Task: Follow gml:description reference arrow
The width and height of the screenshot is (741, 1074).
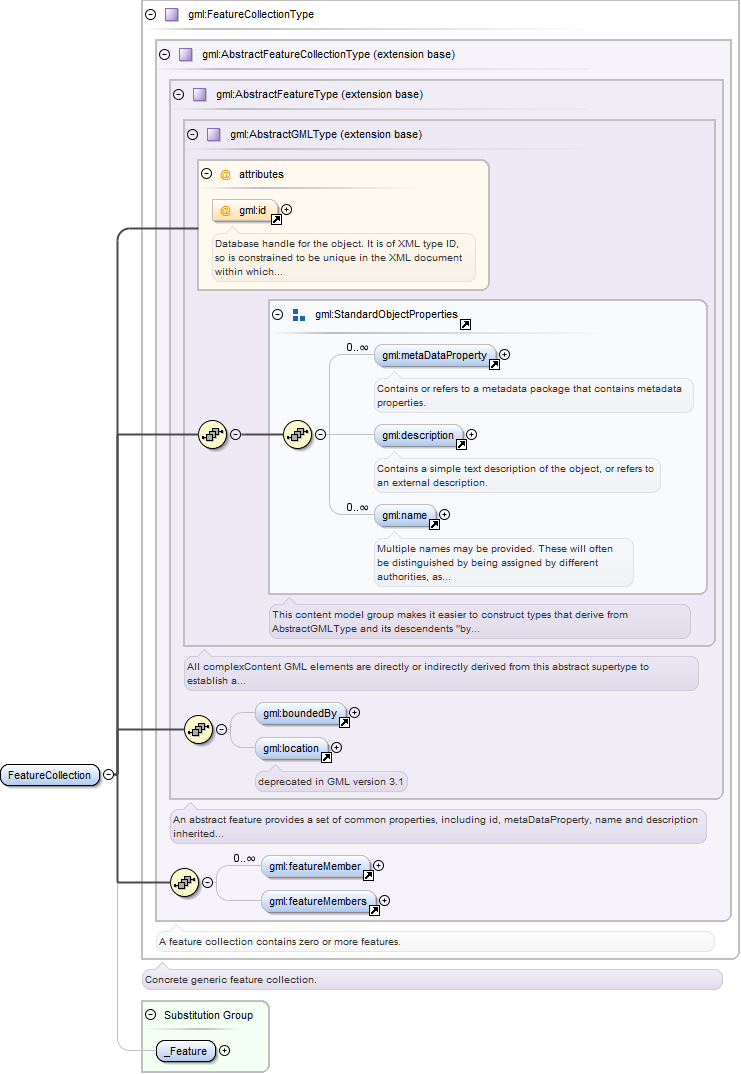Action: (461, 445)
